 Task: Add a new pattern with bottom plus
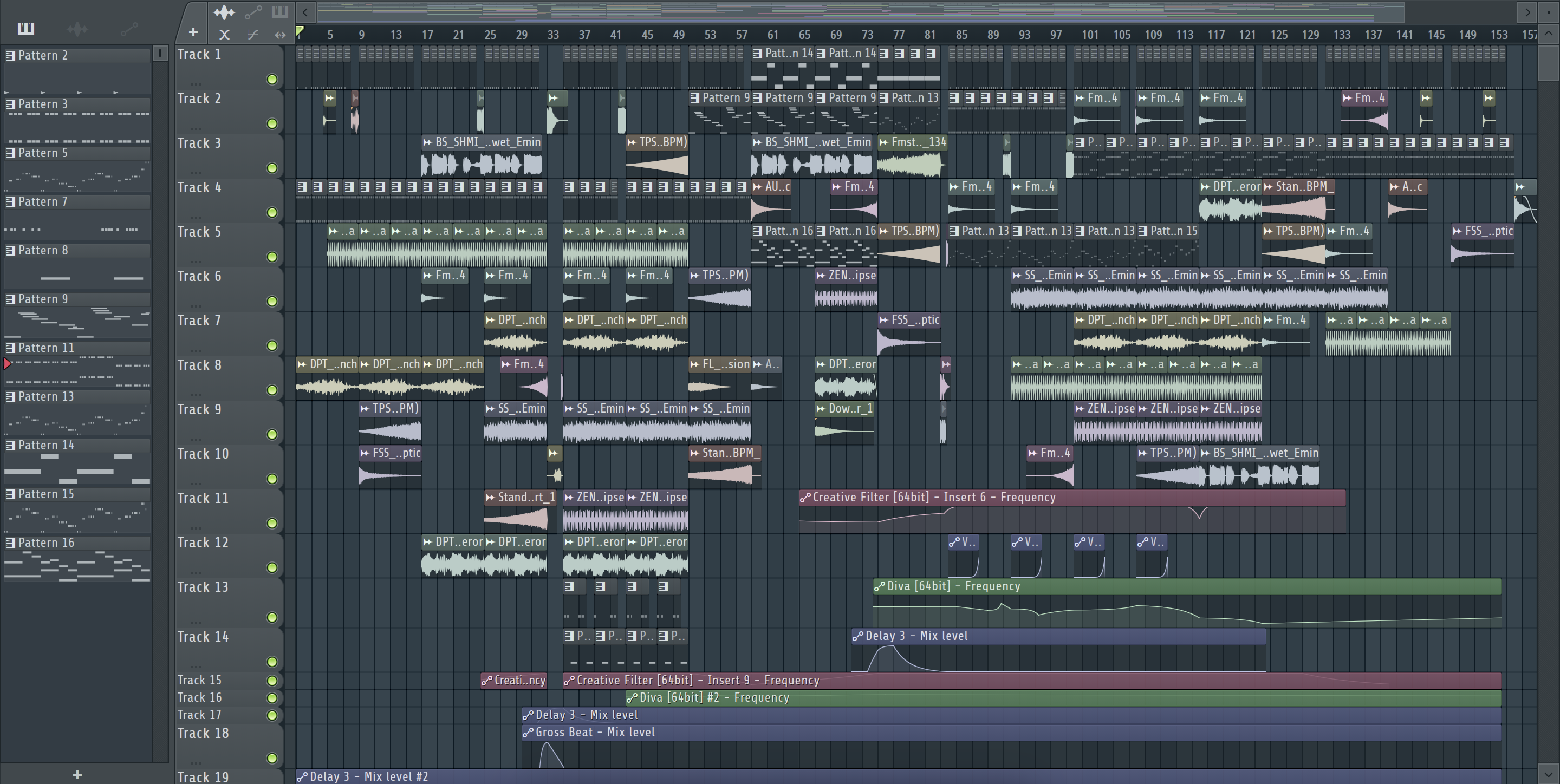pos(77,774)
